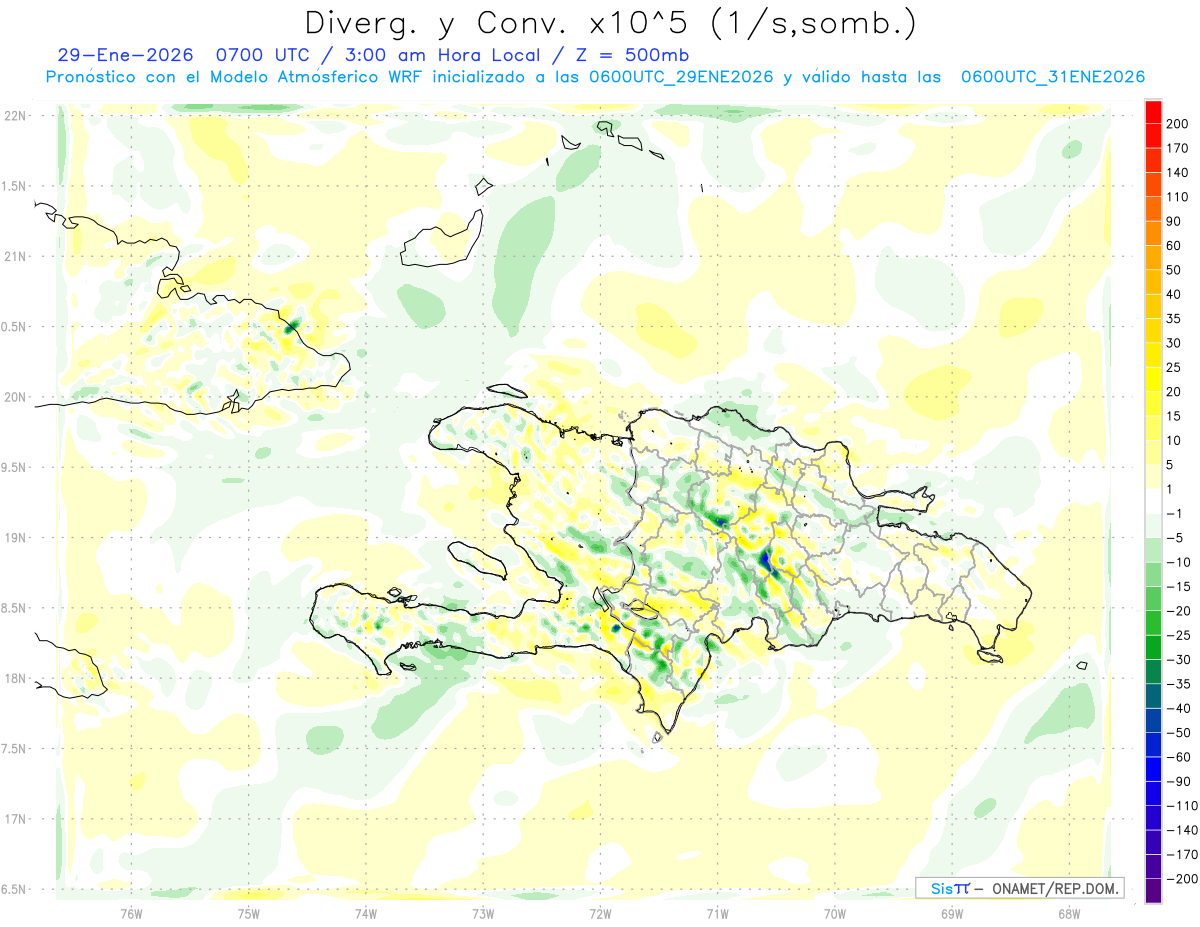Click the positive "140" color scale value
Viewport: 1200px width, 927px height.
point(1178,173)
